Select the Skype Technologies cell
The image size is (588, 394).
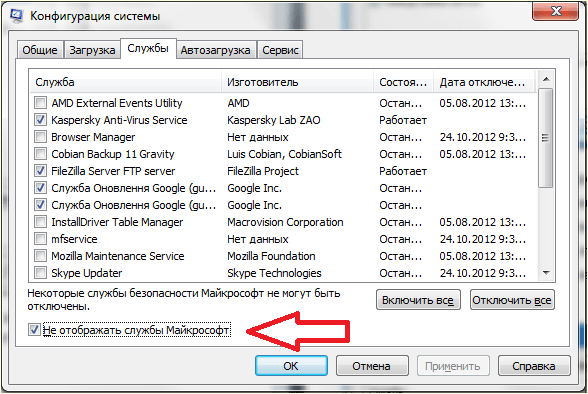click(x=274, y=273)
